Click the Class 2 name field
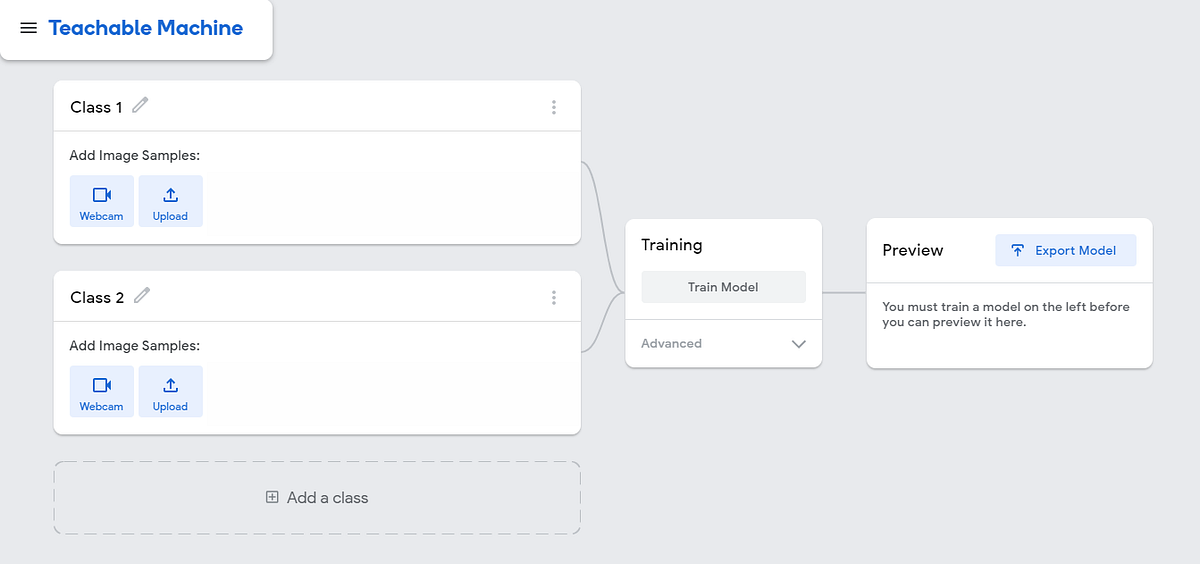 pyautogui.click(x=98, y=297)
